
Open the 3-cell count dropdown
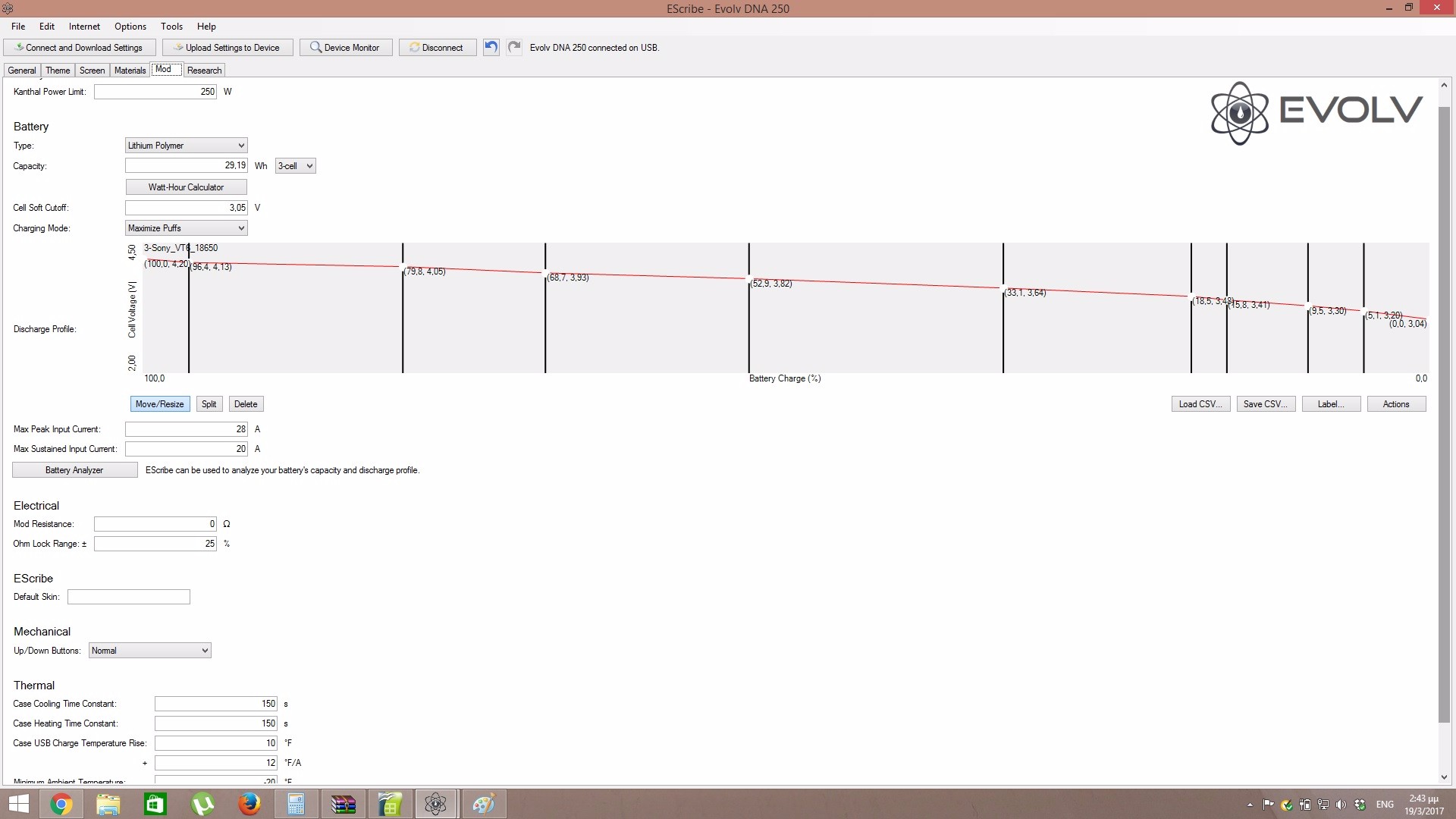[295, 166]
